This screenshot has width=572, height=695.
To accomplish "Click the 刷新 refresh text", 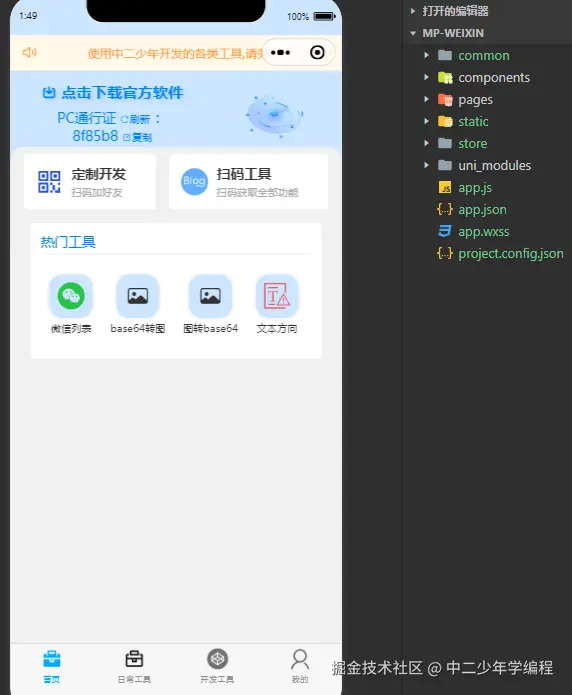I will (x=140, y=119).
